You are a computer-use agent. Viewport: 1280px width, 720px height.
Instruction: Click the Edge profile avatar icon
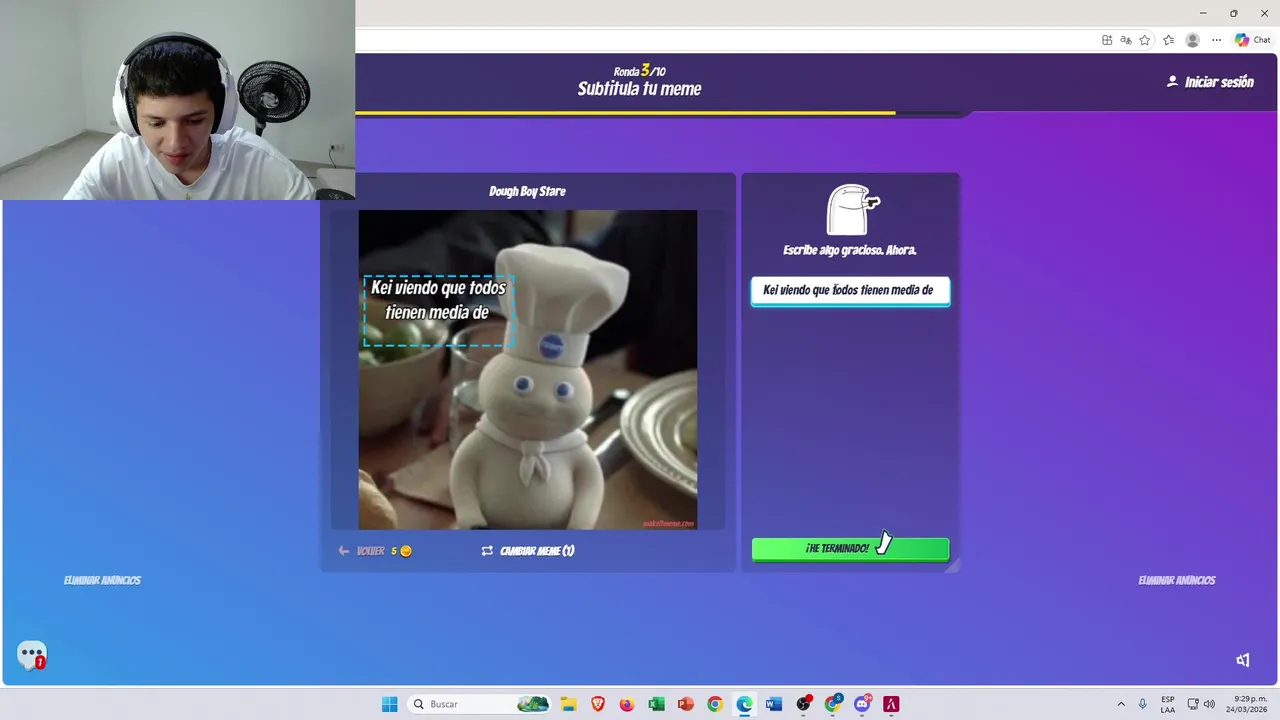pyautogui.click(x=1192, y=40)
